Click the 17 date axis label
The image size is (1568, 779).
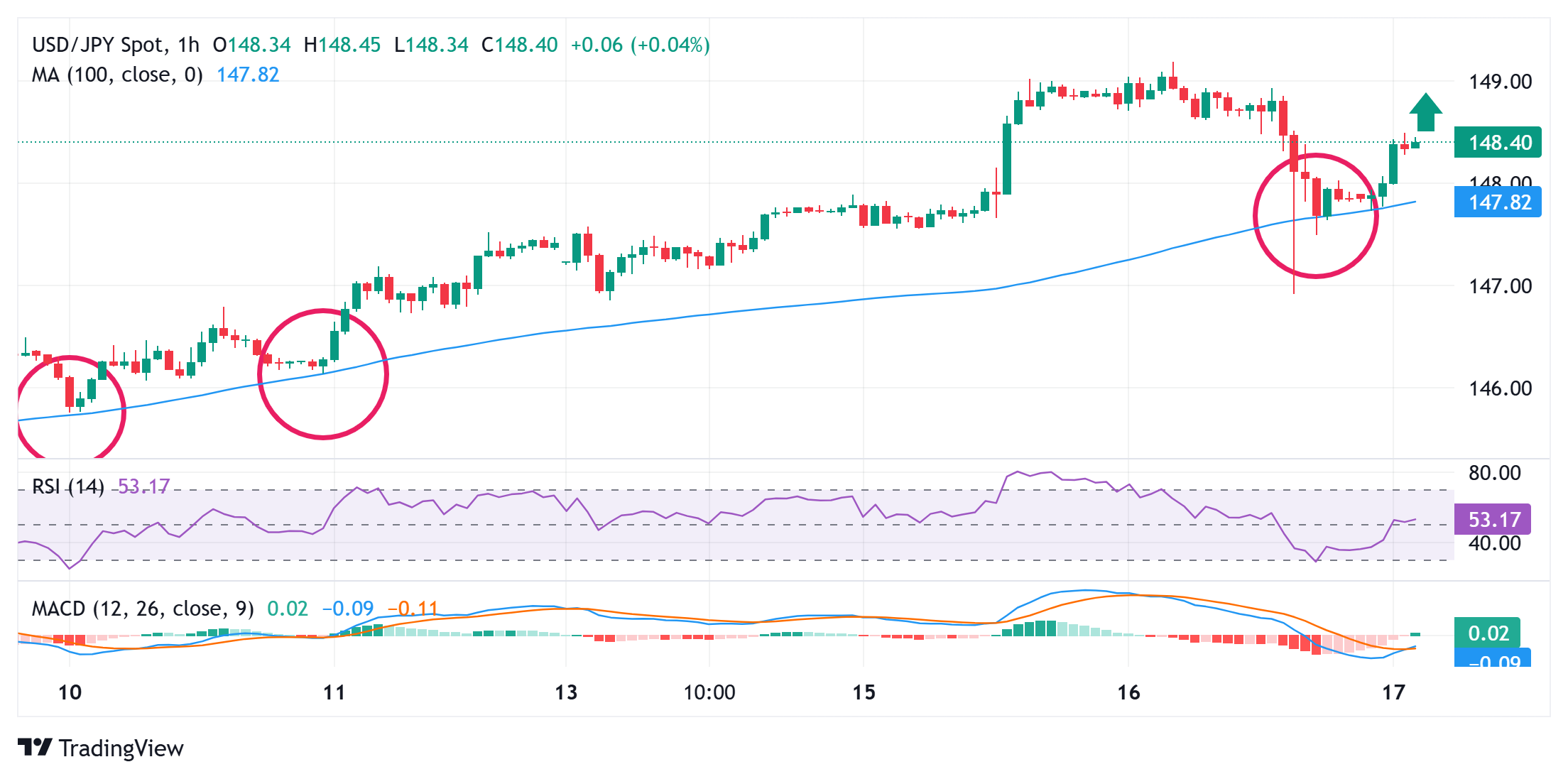pos(1393,692)
